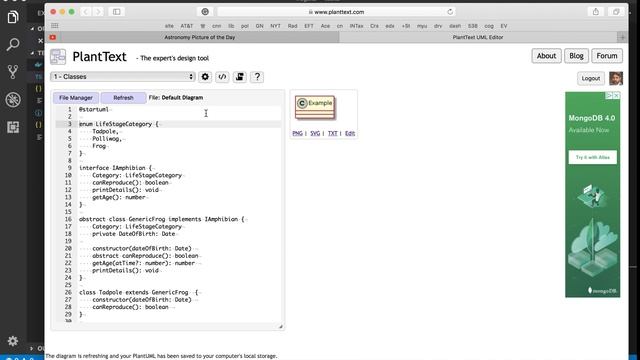Open the File Manager
The width and height of the screenshot is (640, 360).
click(76, 98)
